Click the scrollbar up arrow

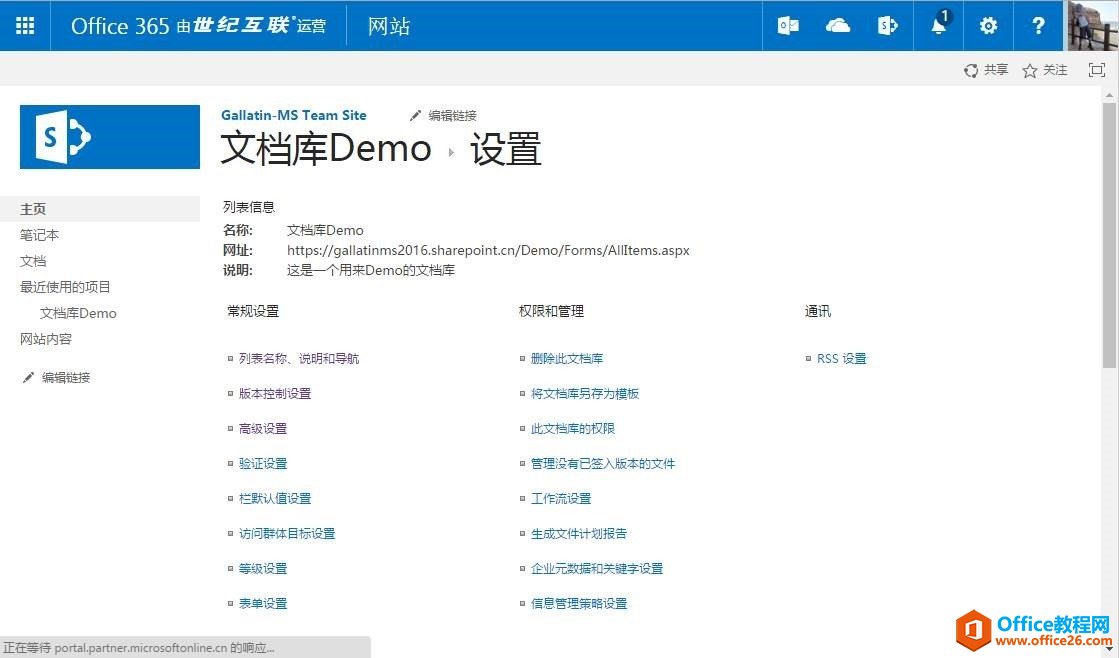1109,94
